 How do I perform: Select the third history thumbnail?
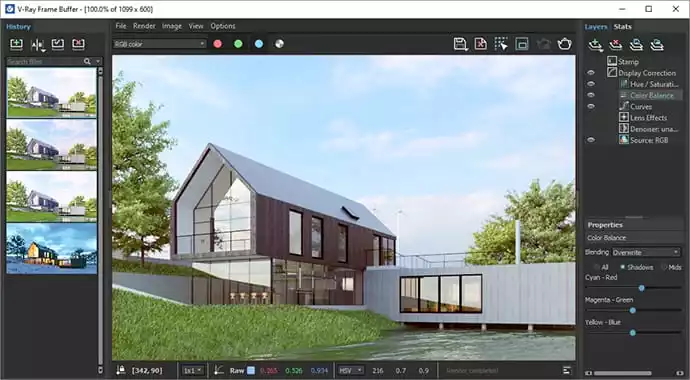[x=51, y=196]
